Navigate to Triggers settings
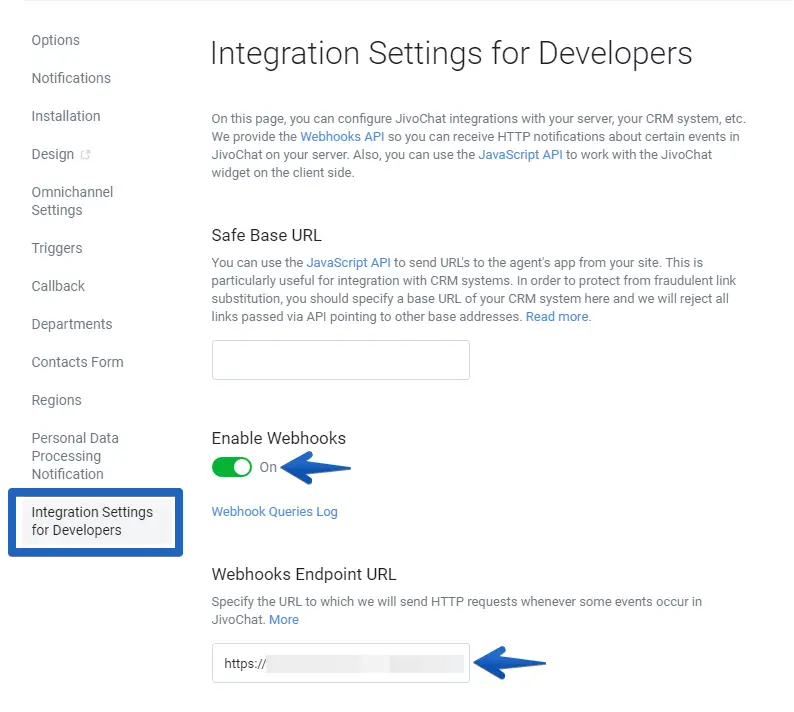794x712 pixels. click(57, 248)
